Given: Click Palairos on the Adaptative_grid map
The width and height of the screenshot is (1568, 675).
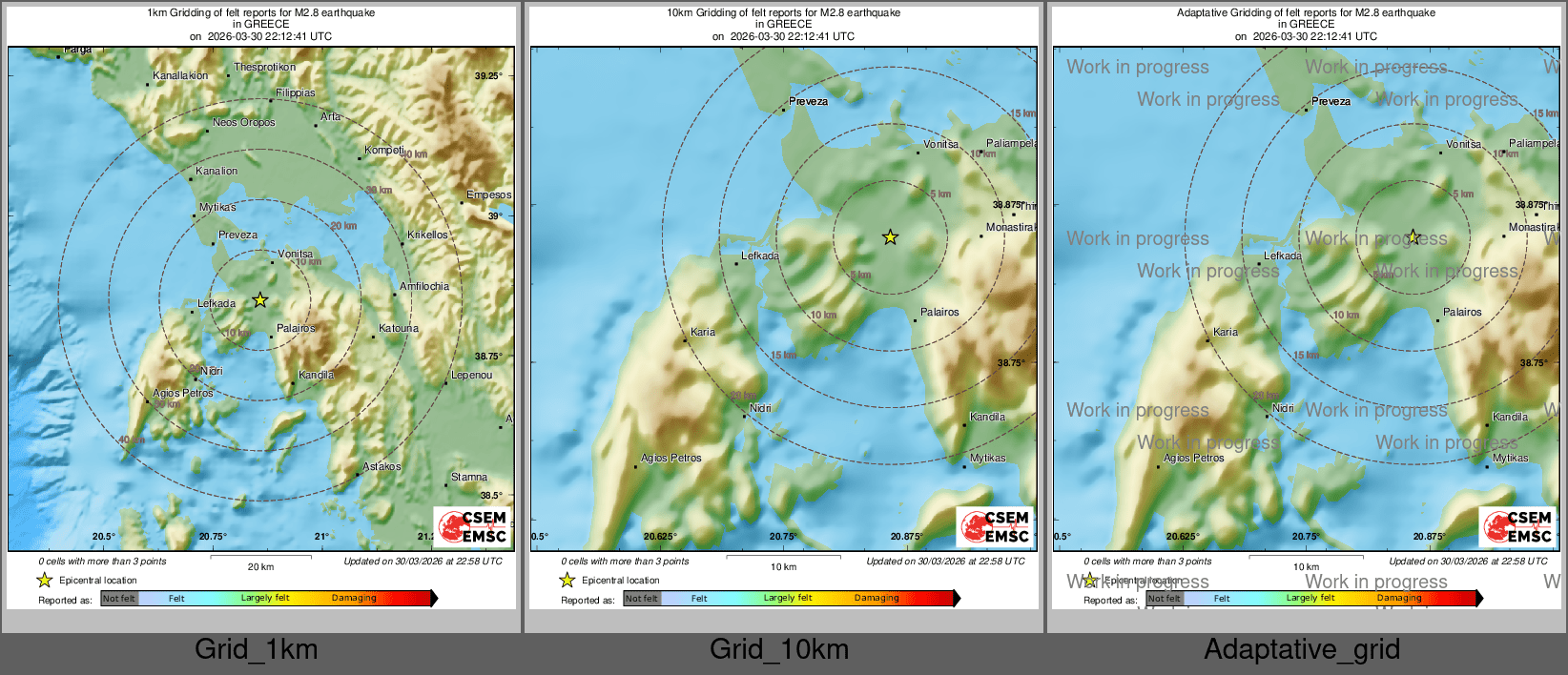Looking at the screenshot, I should pyautogui.click(x=1462, y=312).
